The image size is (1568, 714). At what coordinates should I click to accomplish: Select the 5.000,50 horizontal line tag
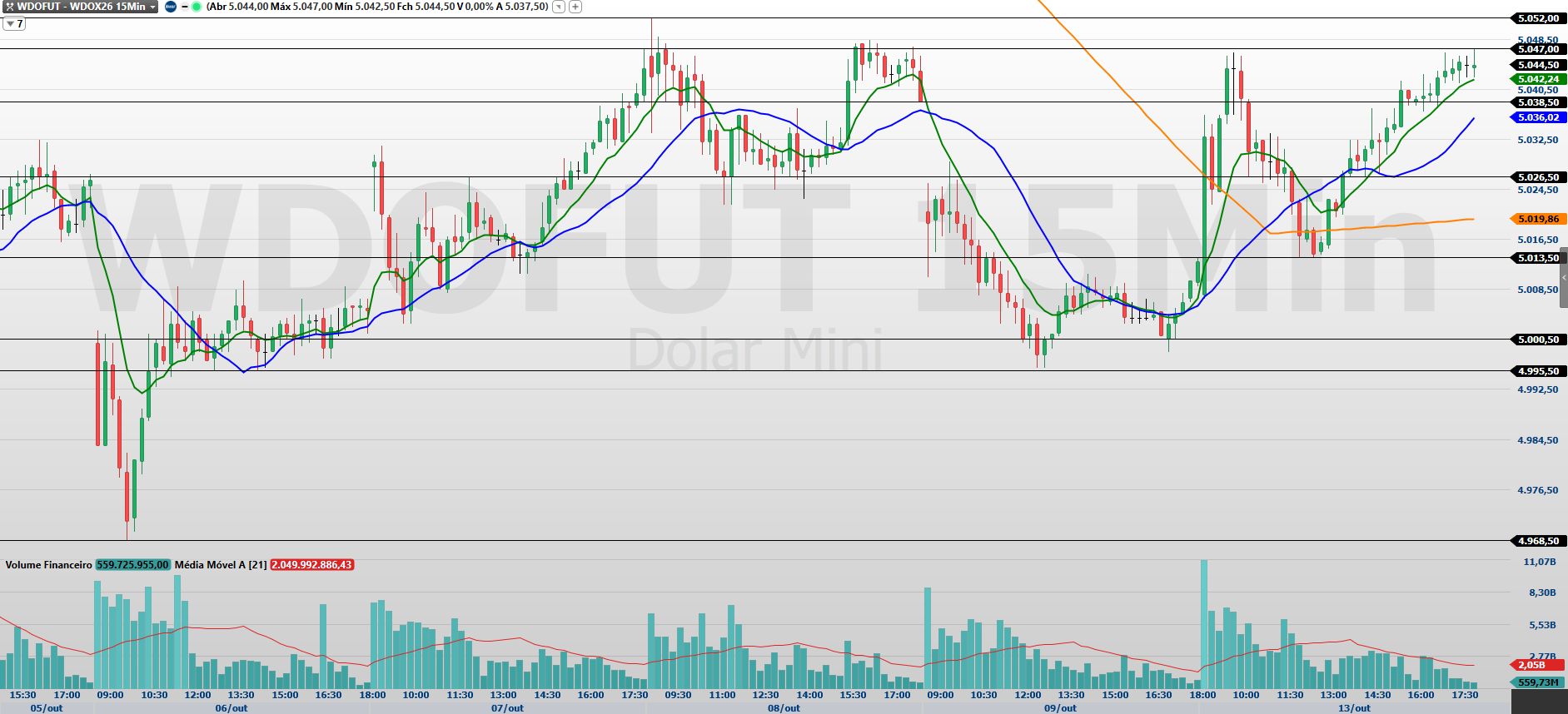[1538, 340]
